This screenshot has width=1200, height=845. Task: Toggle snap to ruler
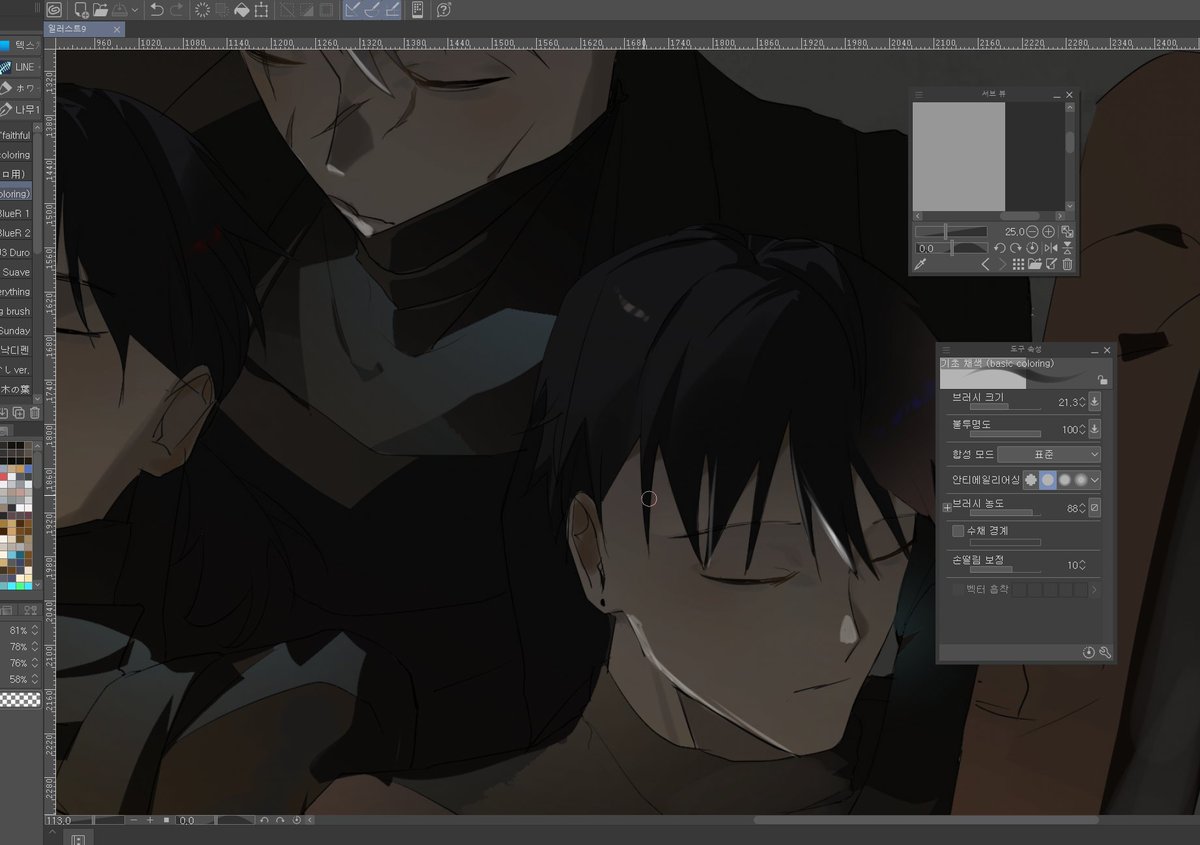353,10
